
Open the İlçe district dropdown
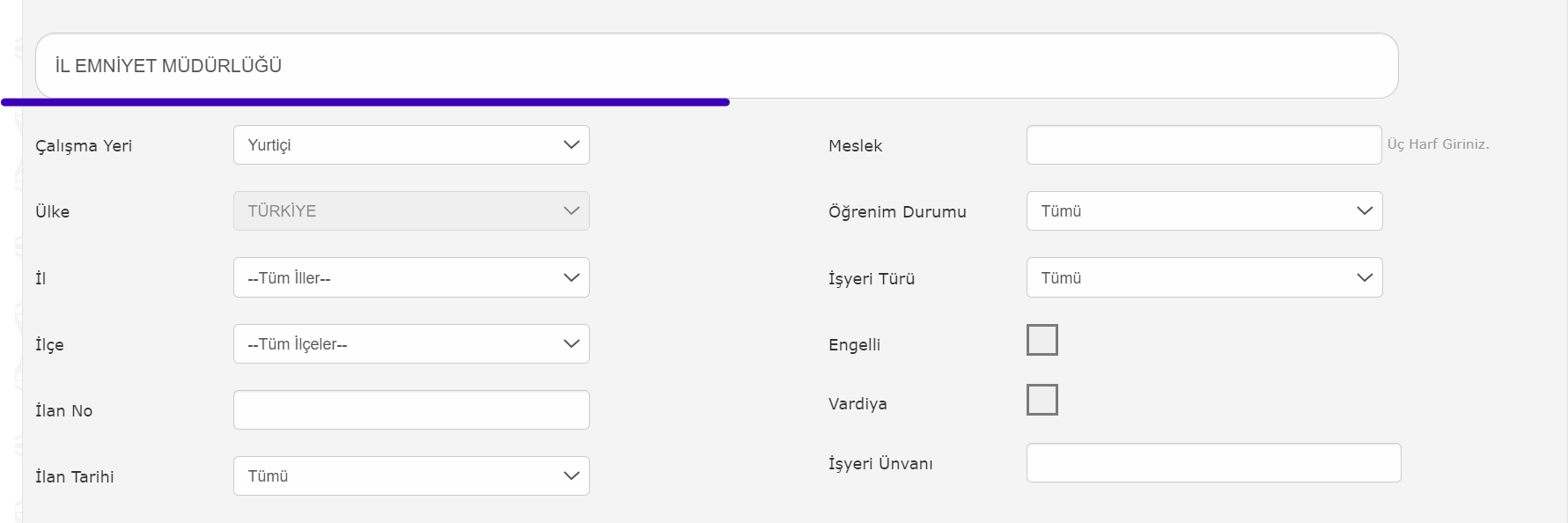pyautogui.click(x=411, y=344)
